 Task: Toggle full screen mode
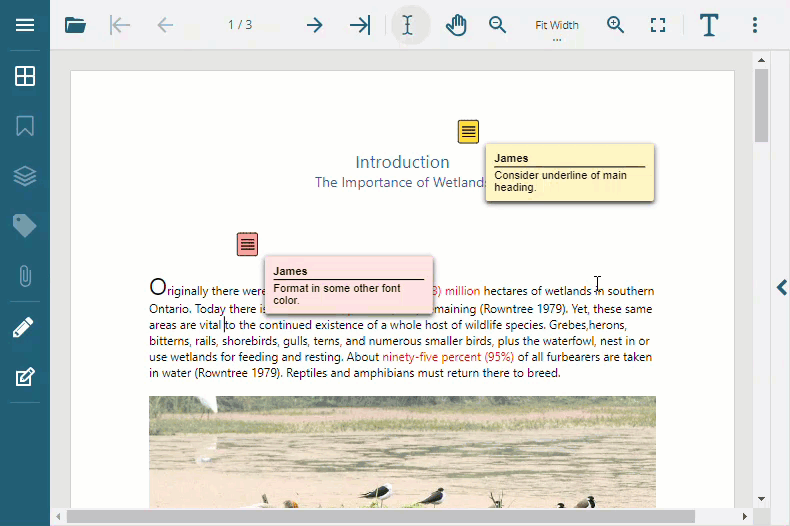658,25
